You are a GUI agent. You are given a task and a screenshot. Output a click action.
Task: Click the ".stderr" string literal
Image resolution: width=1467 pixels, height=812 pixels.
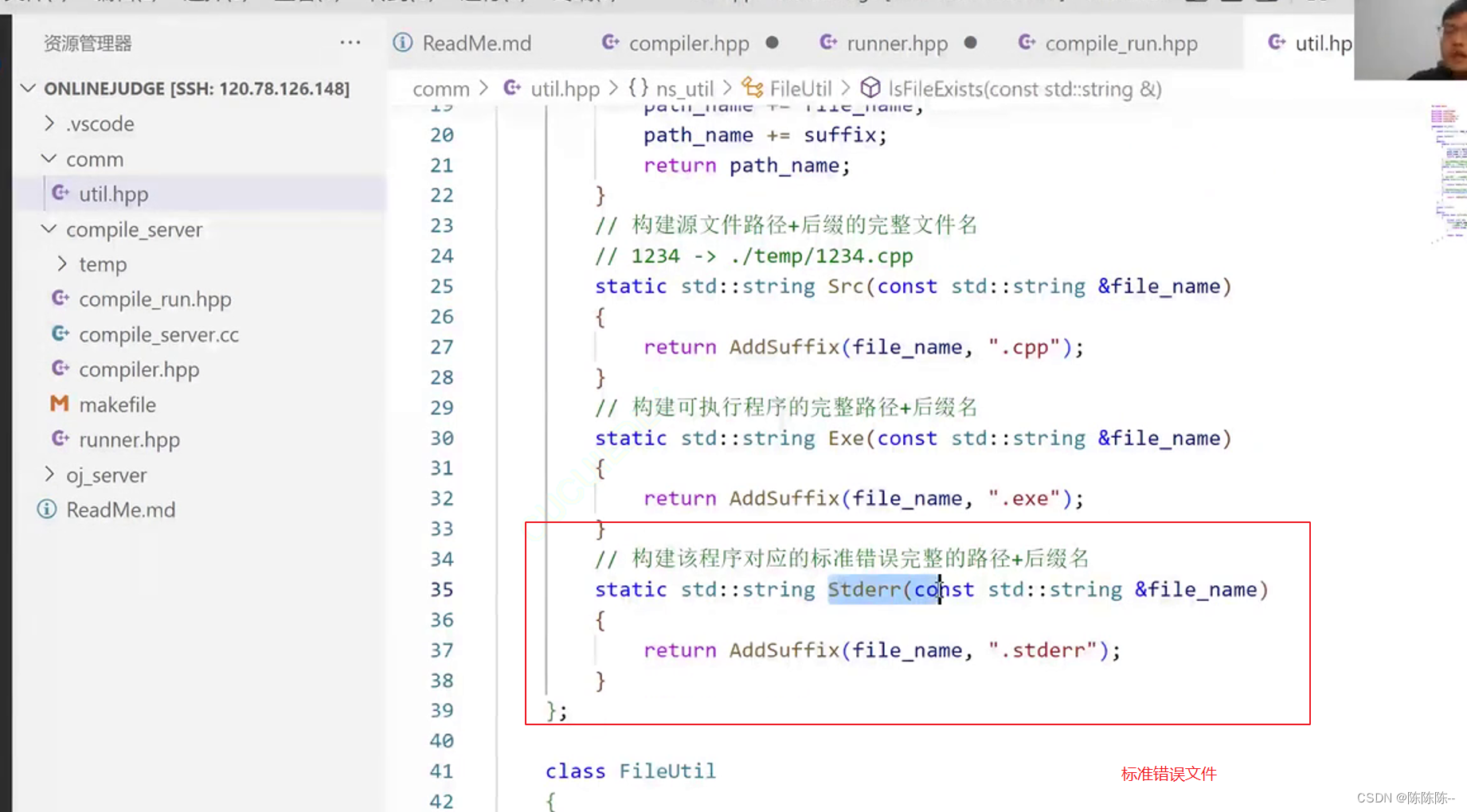click(x=1043, y=650)
